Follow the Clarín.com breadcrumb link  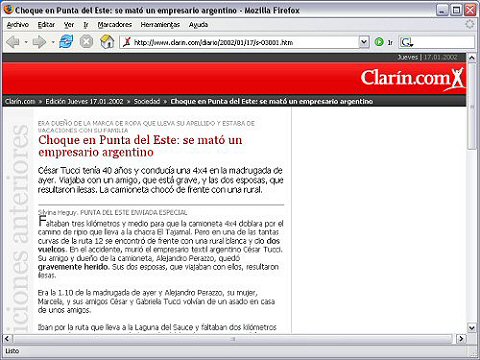[20, 101]
